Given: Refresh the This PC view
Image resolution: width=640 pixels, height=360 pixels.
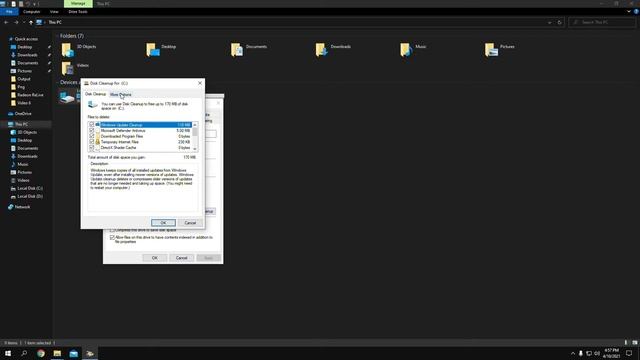Looking at the screenshot, I should pyautogui.click(x=560, y=22).
